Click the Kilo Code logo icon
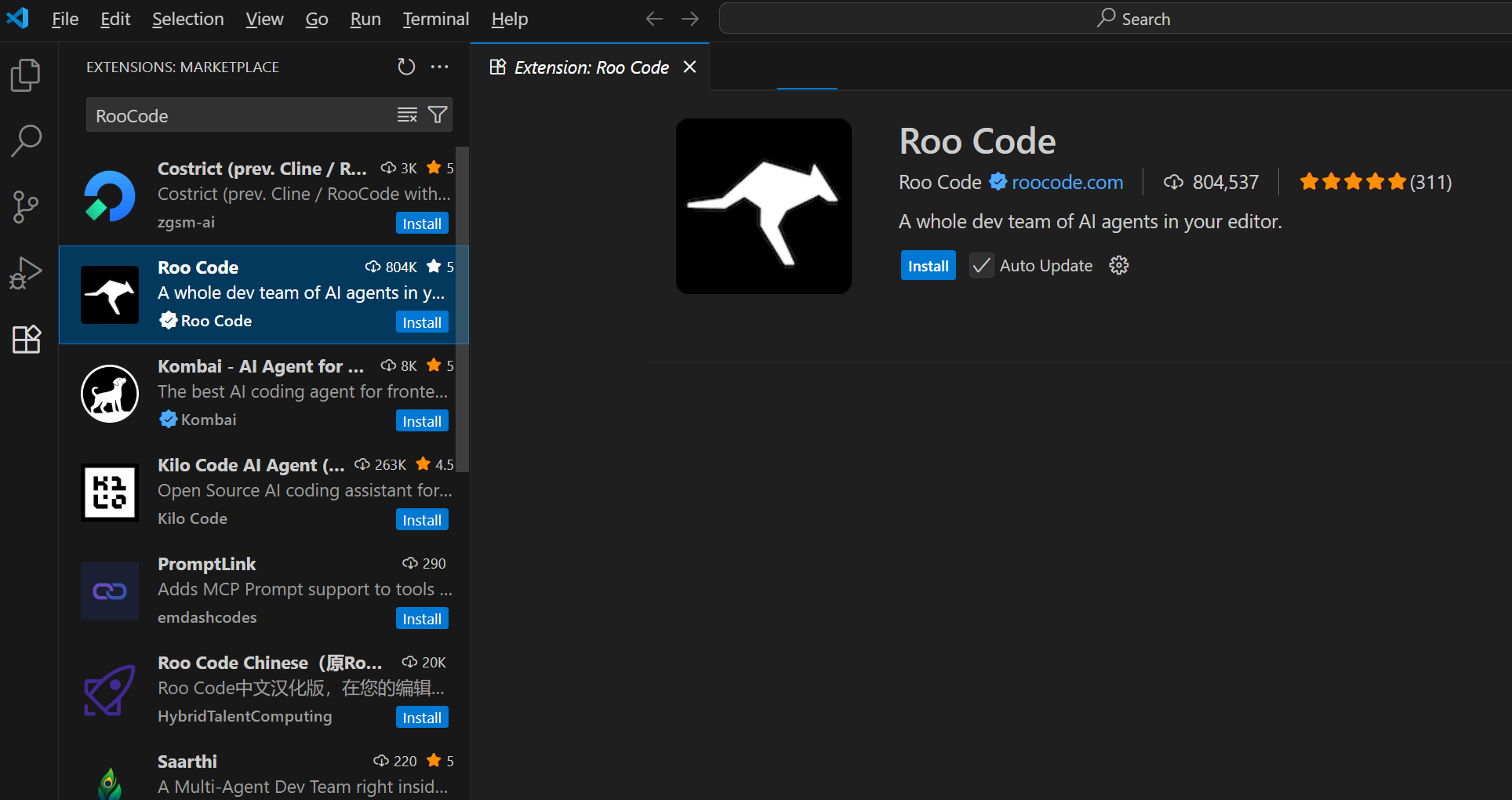1512x800 pixels. 110,493
